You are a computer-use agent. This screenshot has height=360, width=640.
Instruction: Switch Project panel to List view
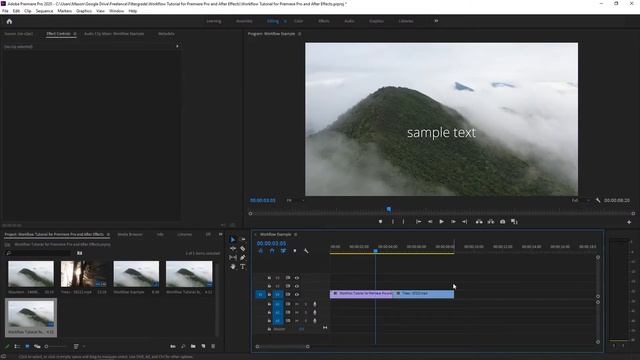(17, 346)
